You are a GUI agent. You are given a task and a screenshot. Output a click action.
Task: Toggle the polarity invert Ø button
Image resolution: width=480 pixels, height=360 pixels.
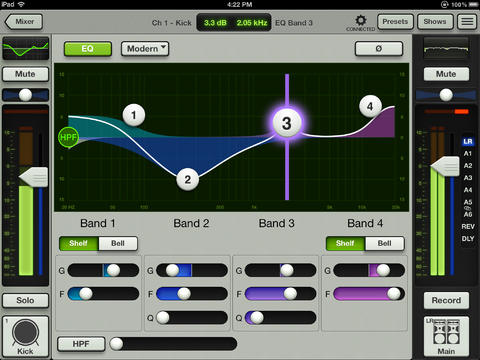379,49
